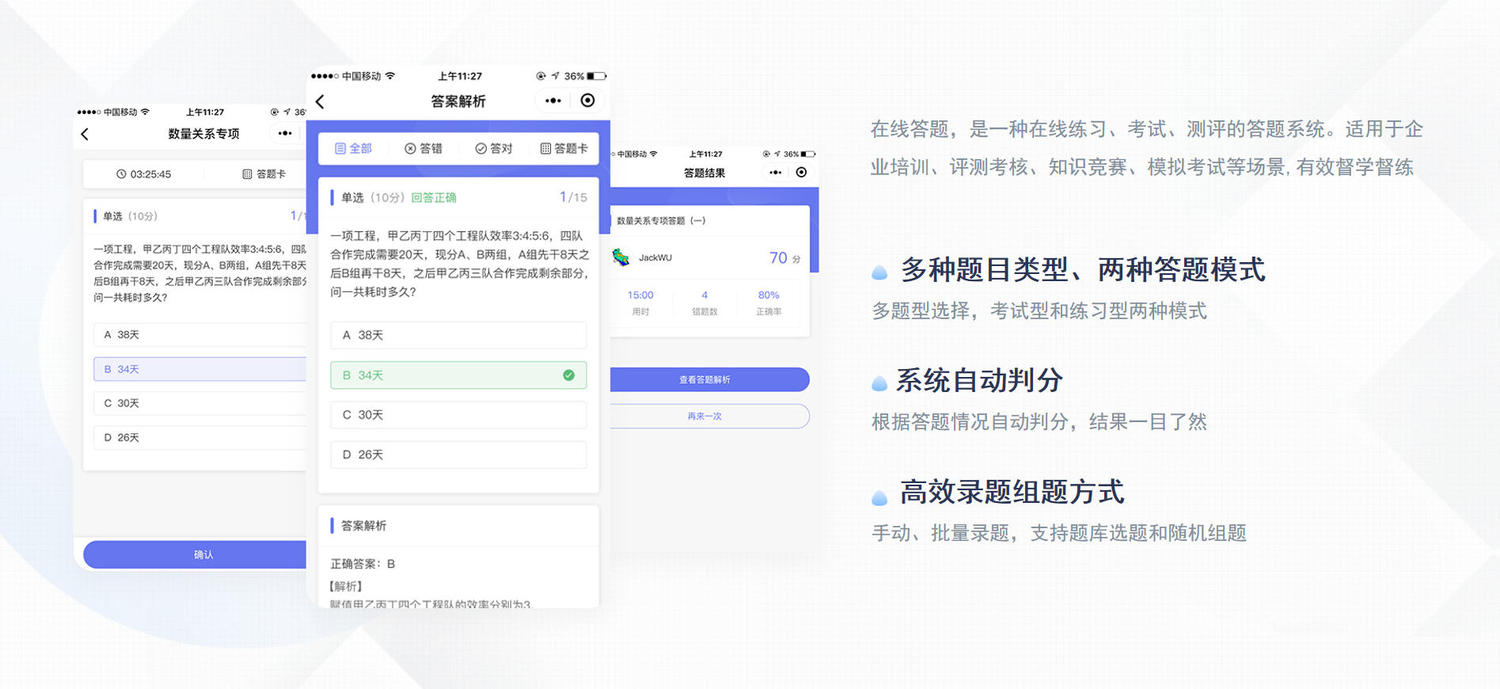Click the 答题卡 grid icon under 数量关系专项
This screenshot has width=1500, height=689.
pos(247,174)
